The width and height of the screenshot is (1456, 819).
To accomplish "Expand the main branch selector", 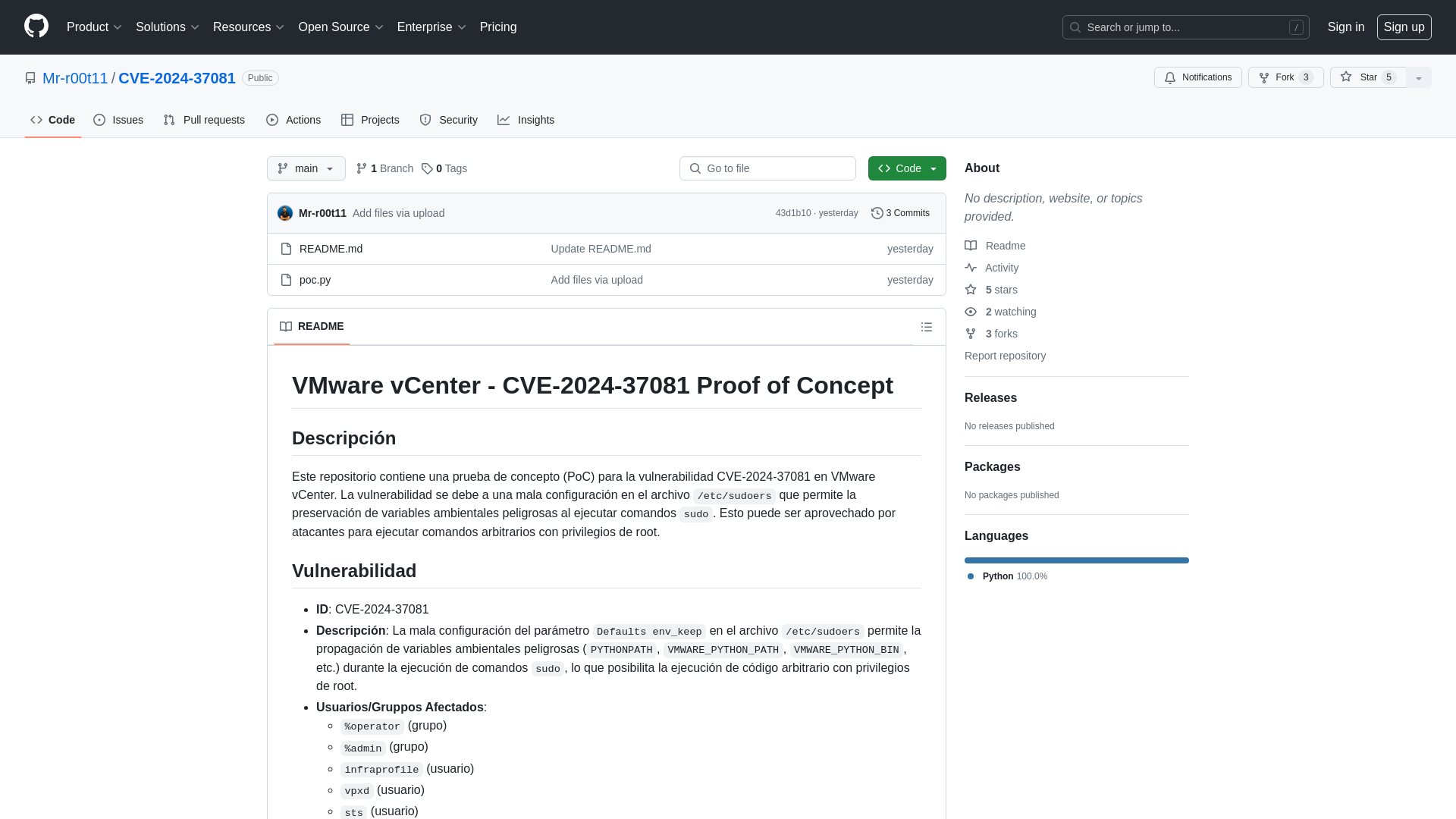I will pos(306,168).
